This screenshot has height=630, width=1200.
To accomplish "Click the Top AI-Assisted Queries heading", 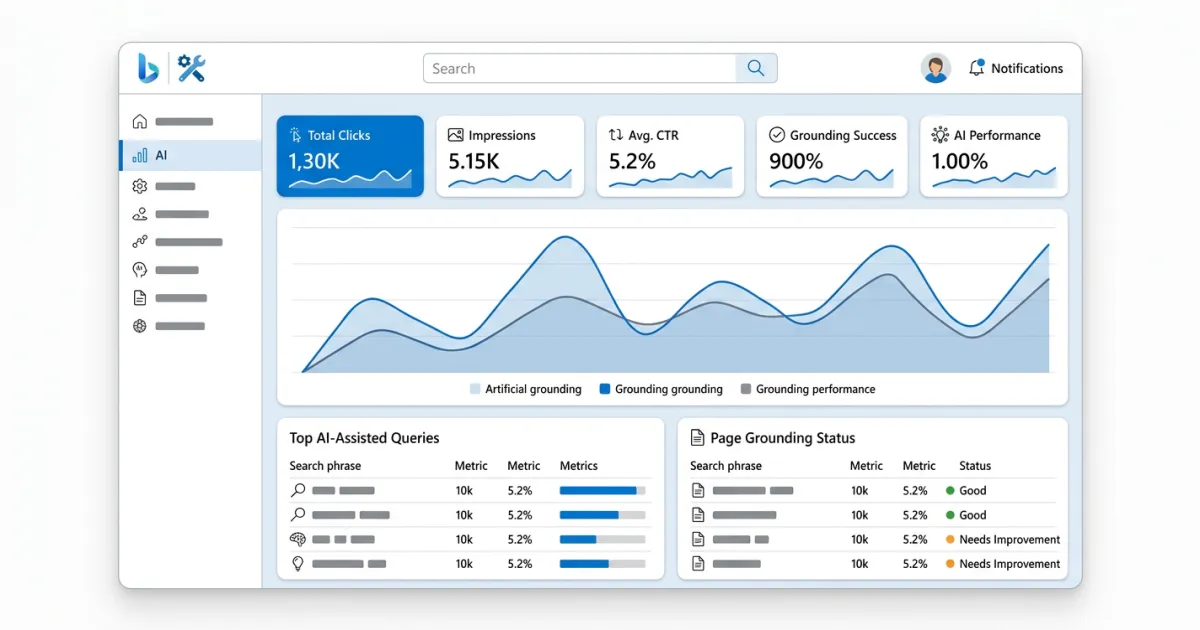I will pos(364,438).
